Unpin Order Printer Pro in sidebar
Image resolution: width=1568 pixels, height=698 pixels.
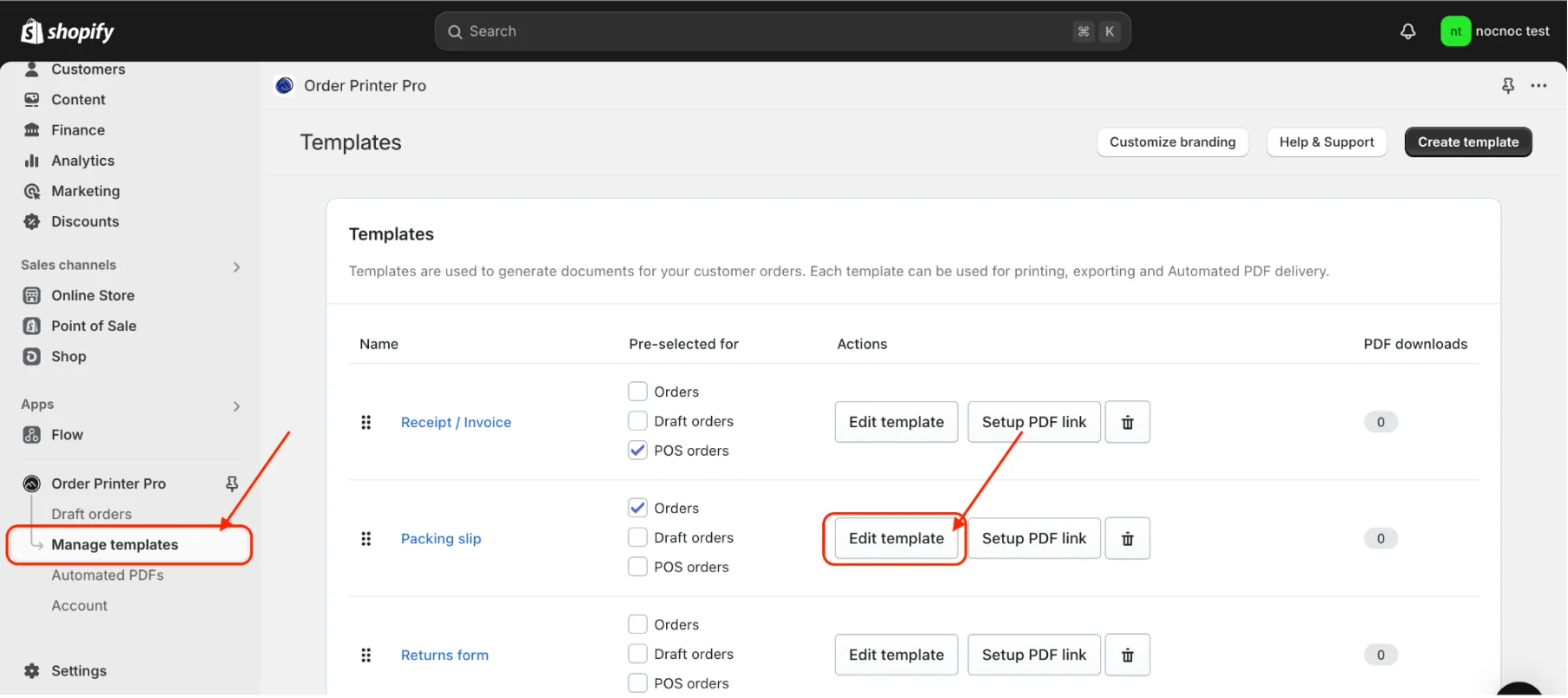coord(232,484)
